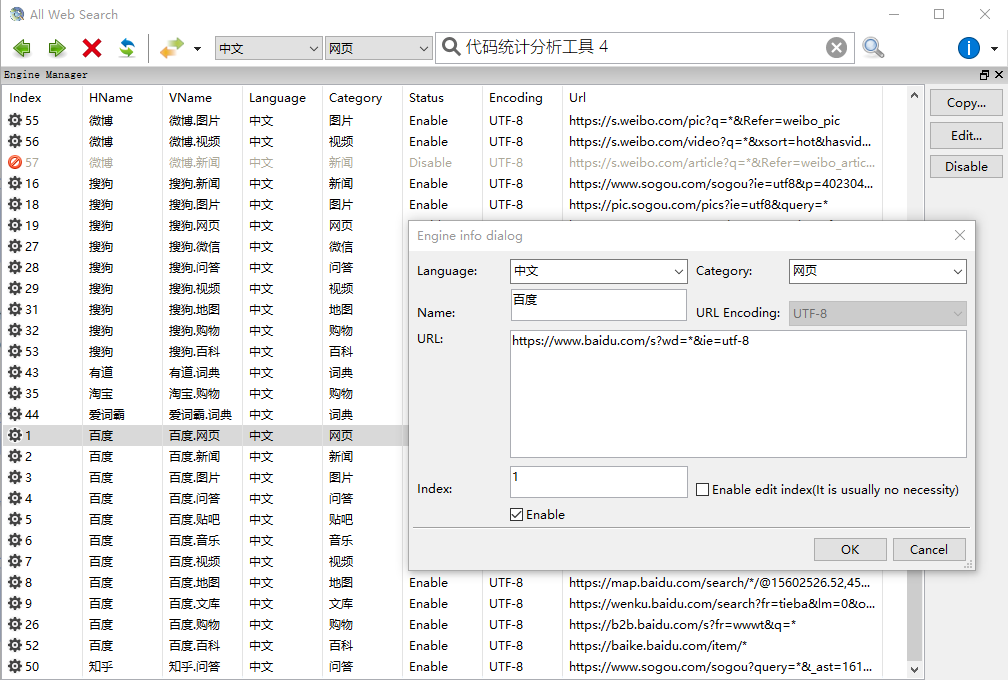Click gear icon of engine row 27
The width and height of the screenshot is (1008, 680).
click(15, 246)
